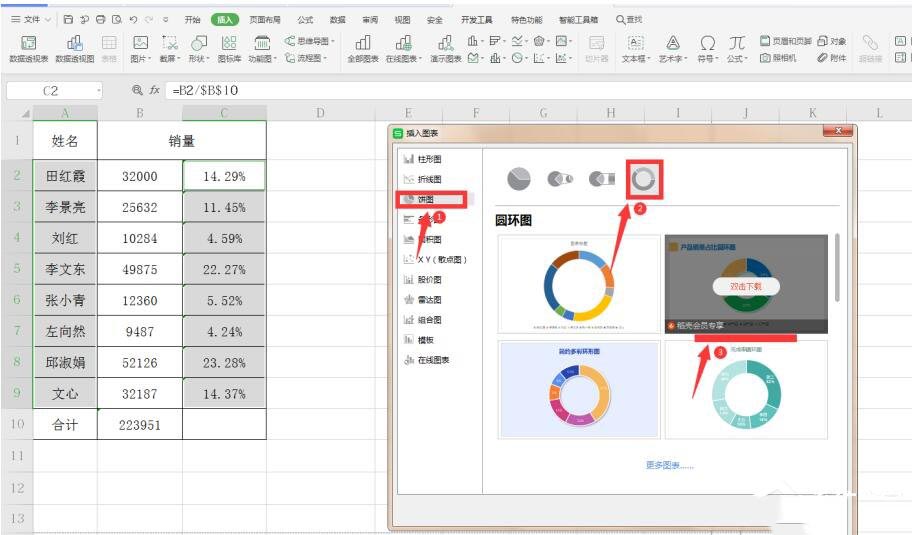Insert a header and footer (页眉和页脚)

coord(786,41)
